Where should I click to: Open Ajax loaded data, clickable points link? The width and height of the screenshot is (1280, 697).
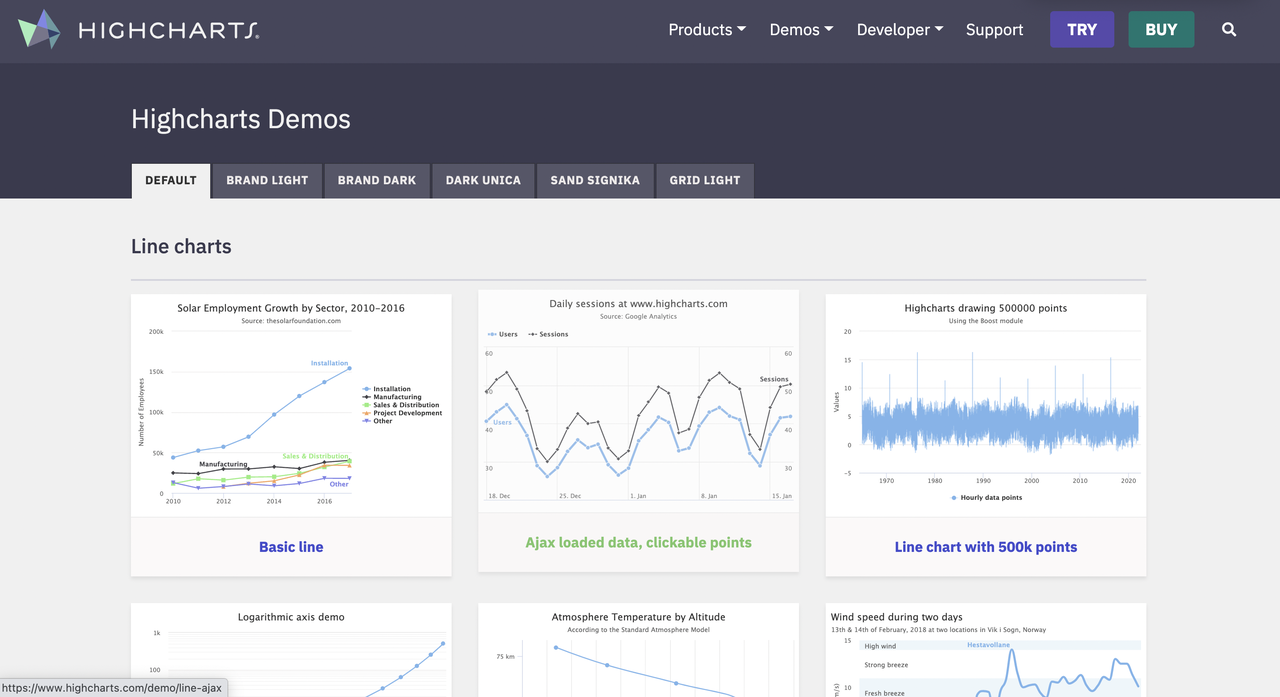(x=638, y=543)
